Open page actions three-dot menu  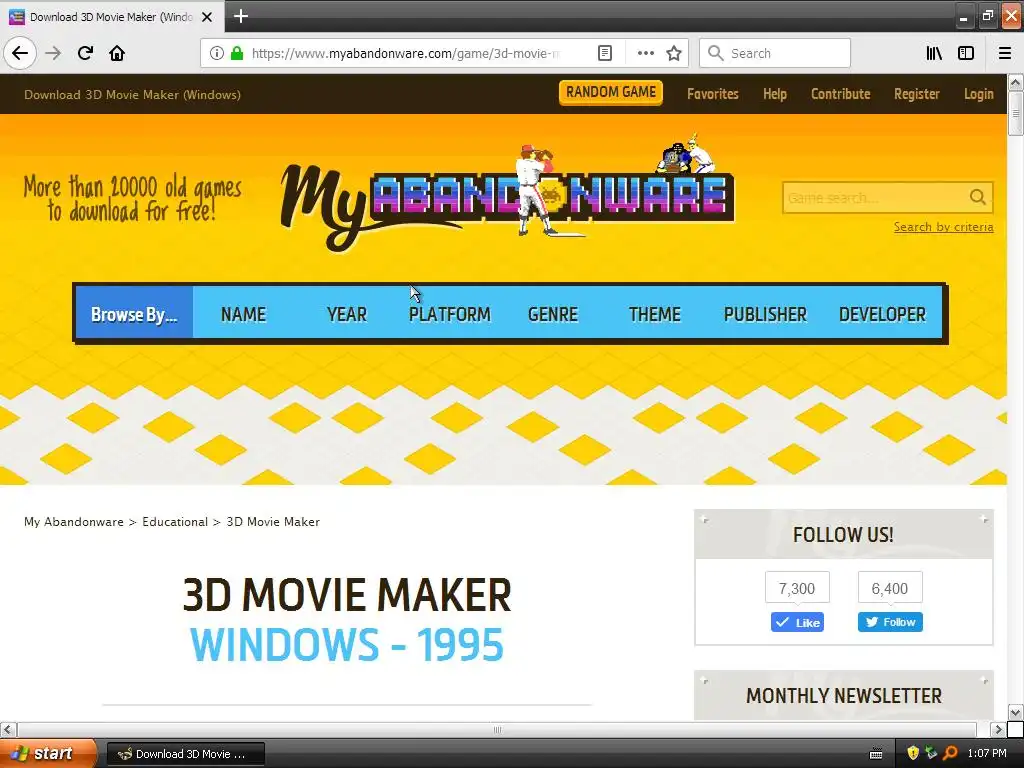click(x=645, y=53)
